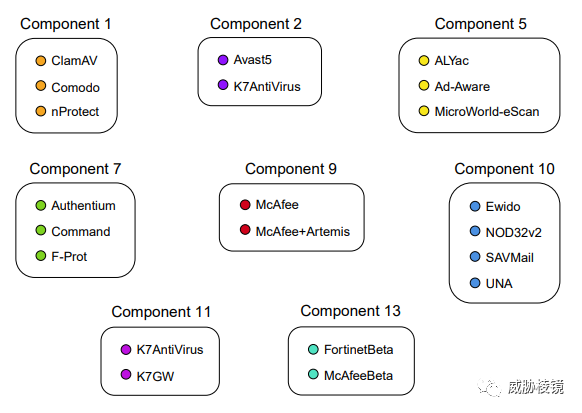
Task: Click the teal dot next to FortinetBeta
Action: click(313, 349)
